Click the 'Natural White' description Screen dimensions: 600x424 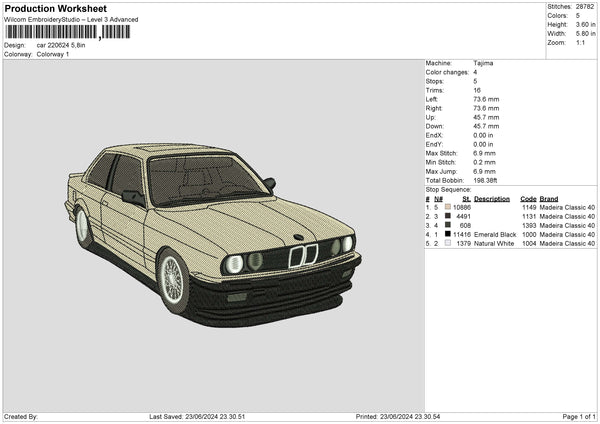494,243
